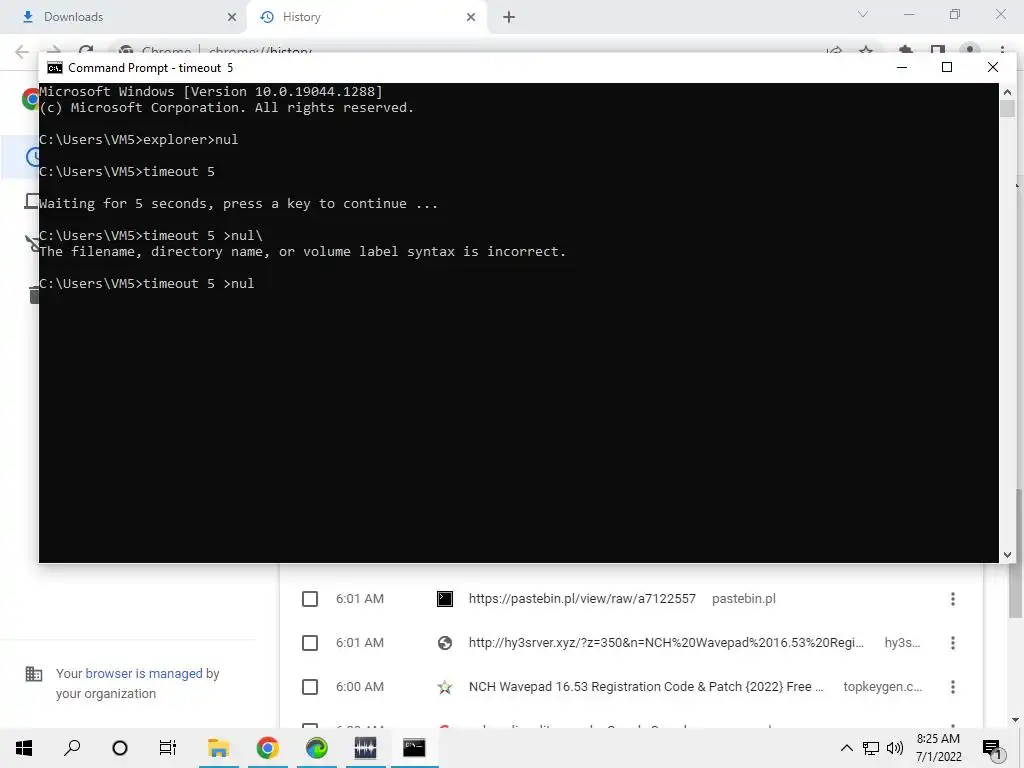The height and width of the screenshot is (768, 1024).
Task: Close the History tab
Action: pyautogui.click(x=471, y=17)
